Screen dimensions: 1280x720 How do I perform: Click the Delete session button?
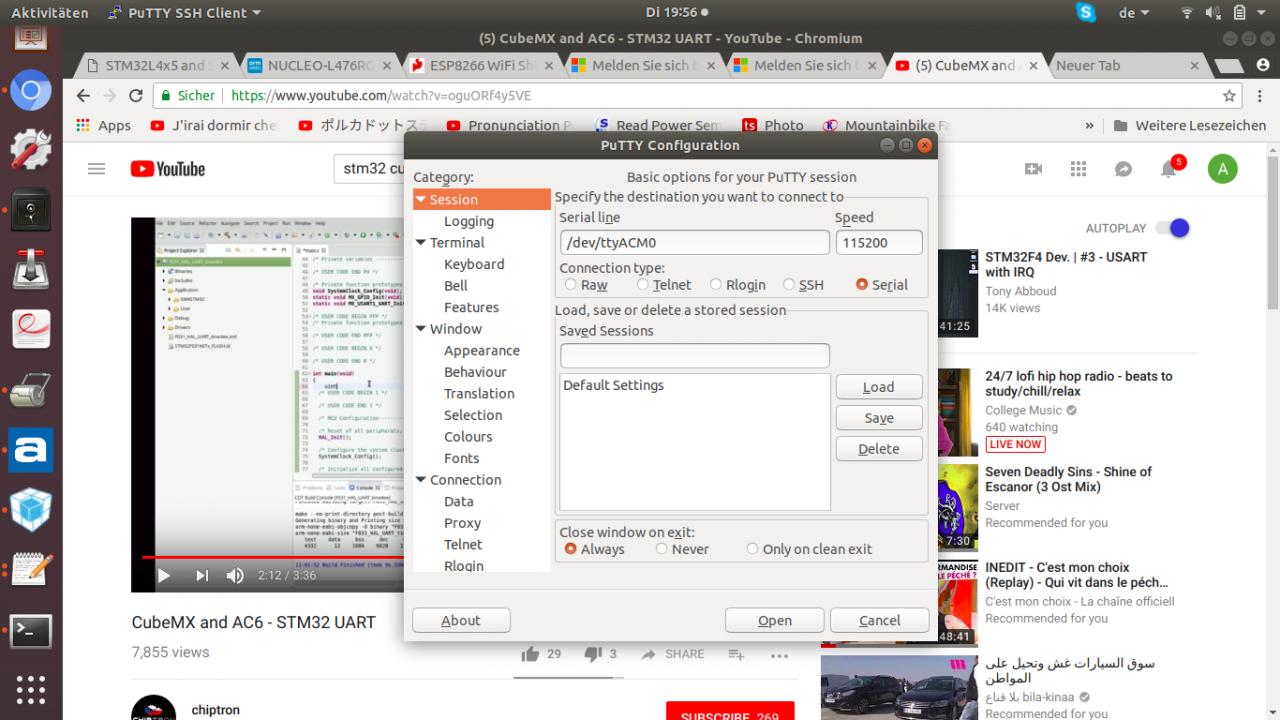879,449
